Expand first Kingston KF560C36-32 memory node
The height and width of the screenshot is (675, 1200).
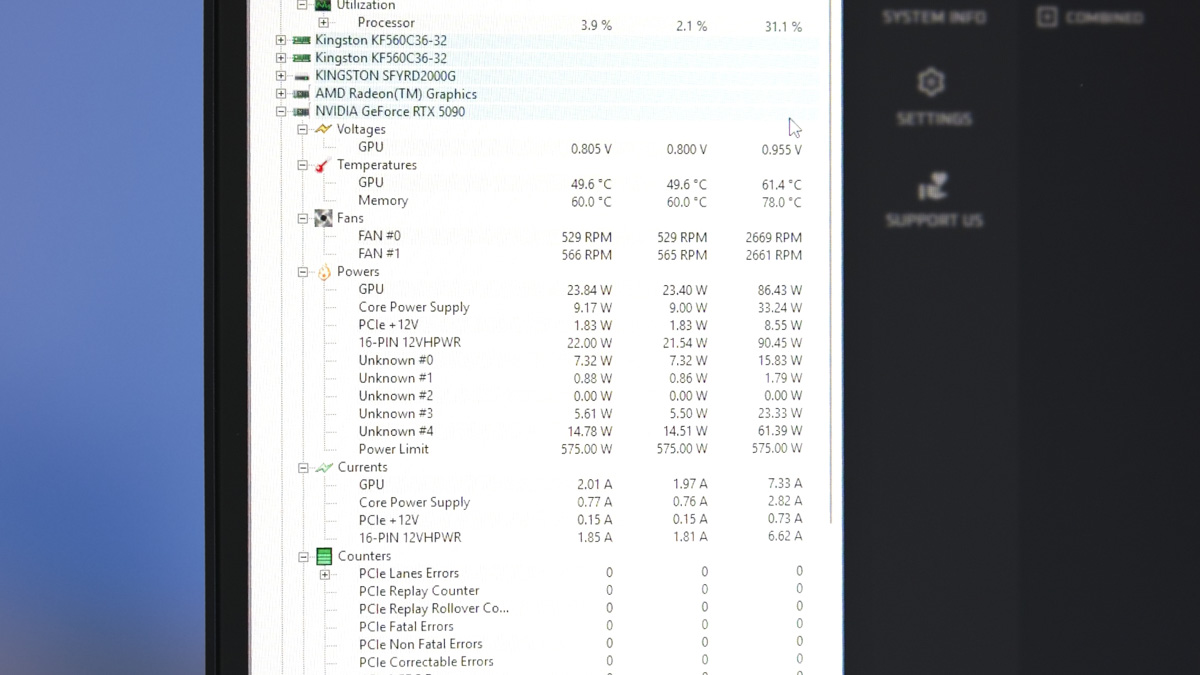click(281, 41)
